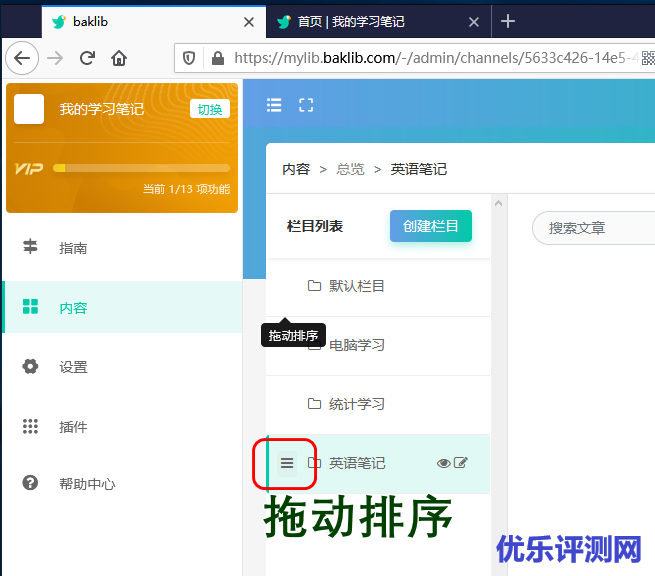Open the 插件 sidebar item

coord(73,427)
